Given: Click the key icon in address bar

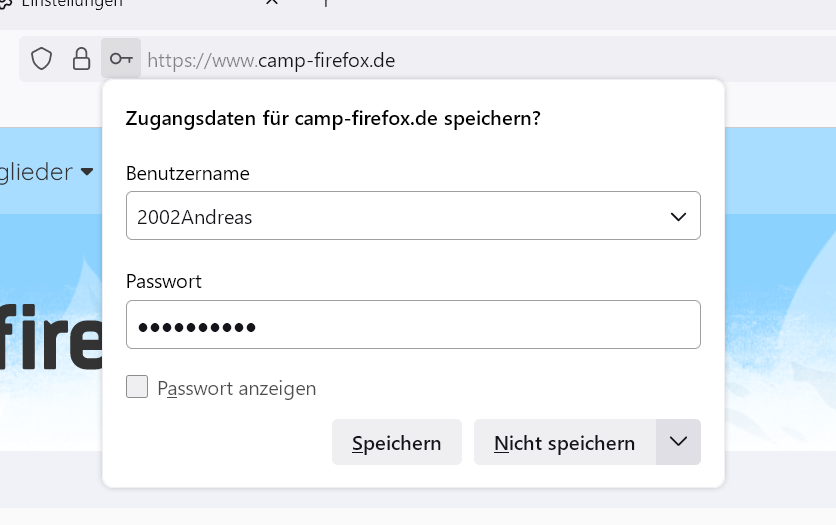Looking at the screenshot, I should tap(121, 60).
